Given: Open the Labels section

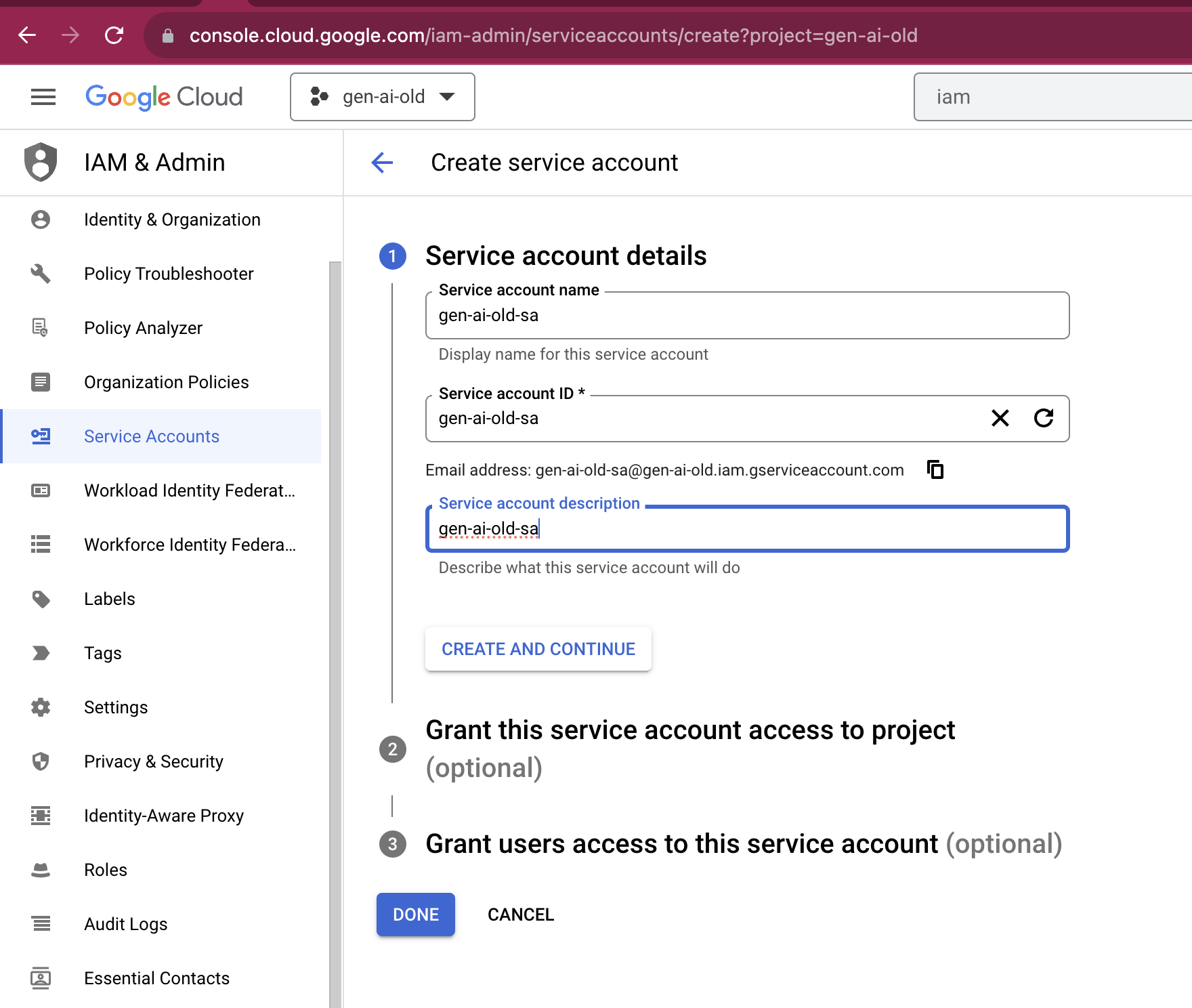Looking at the screenshot, I should click(109, 599).
